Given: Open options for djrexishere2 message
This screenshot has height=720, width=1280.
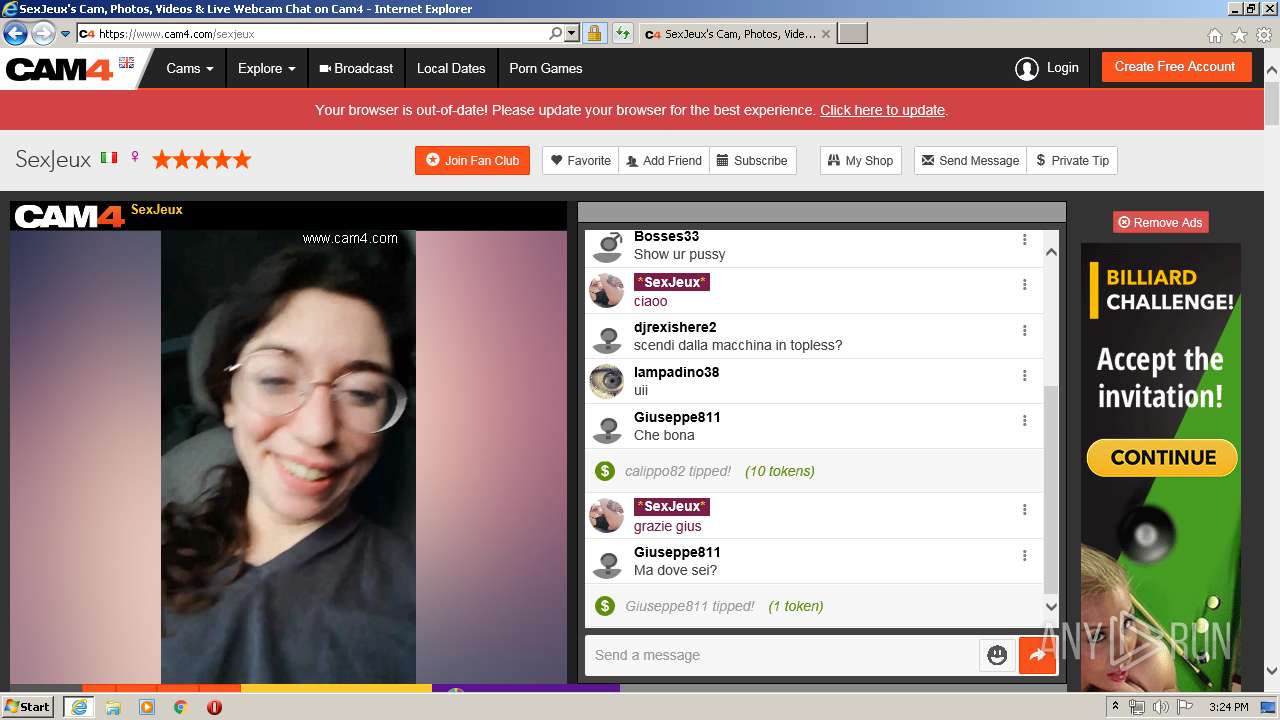Looking at the screenshot, I should 1024,331.
